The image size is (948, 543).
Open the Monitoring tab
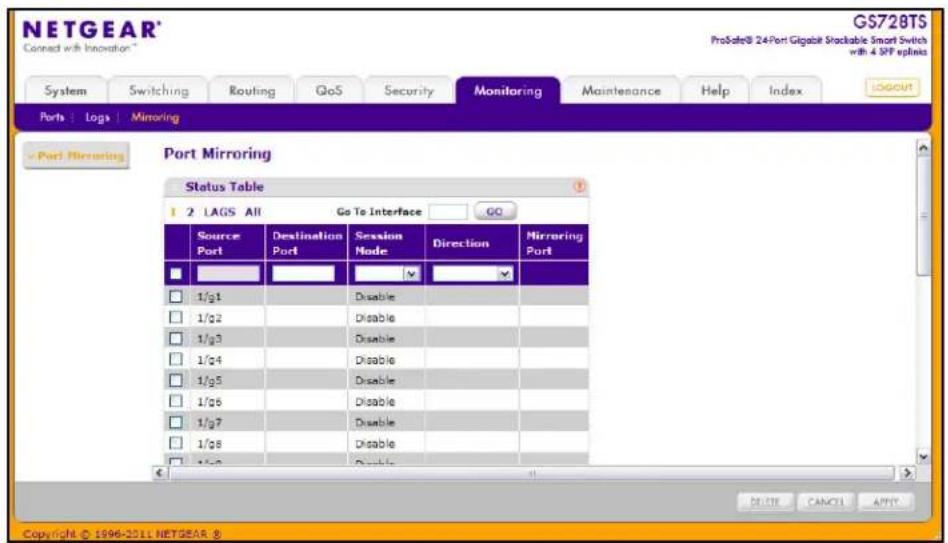[508, 91]
